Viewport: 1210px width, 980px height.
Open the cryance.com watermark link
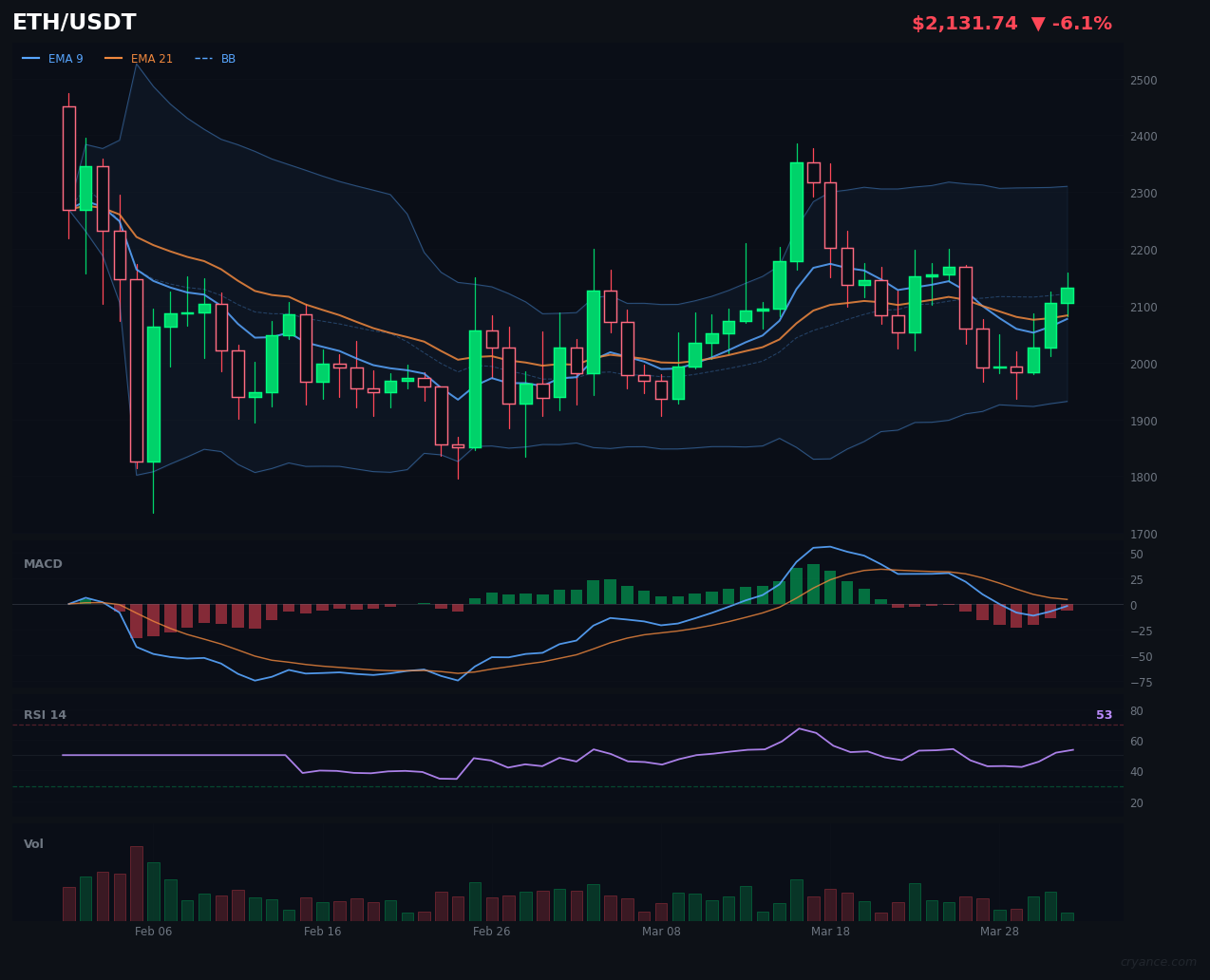[x=1157, y=960]
